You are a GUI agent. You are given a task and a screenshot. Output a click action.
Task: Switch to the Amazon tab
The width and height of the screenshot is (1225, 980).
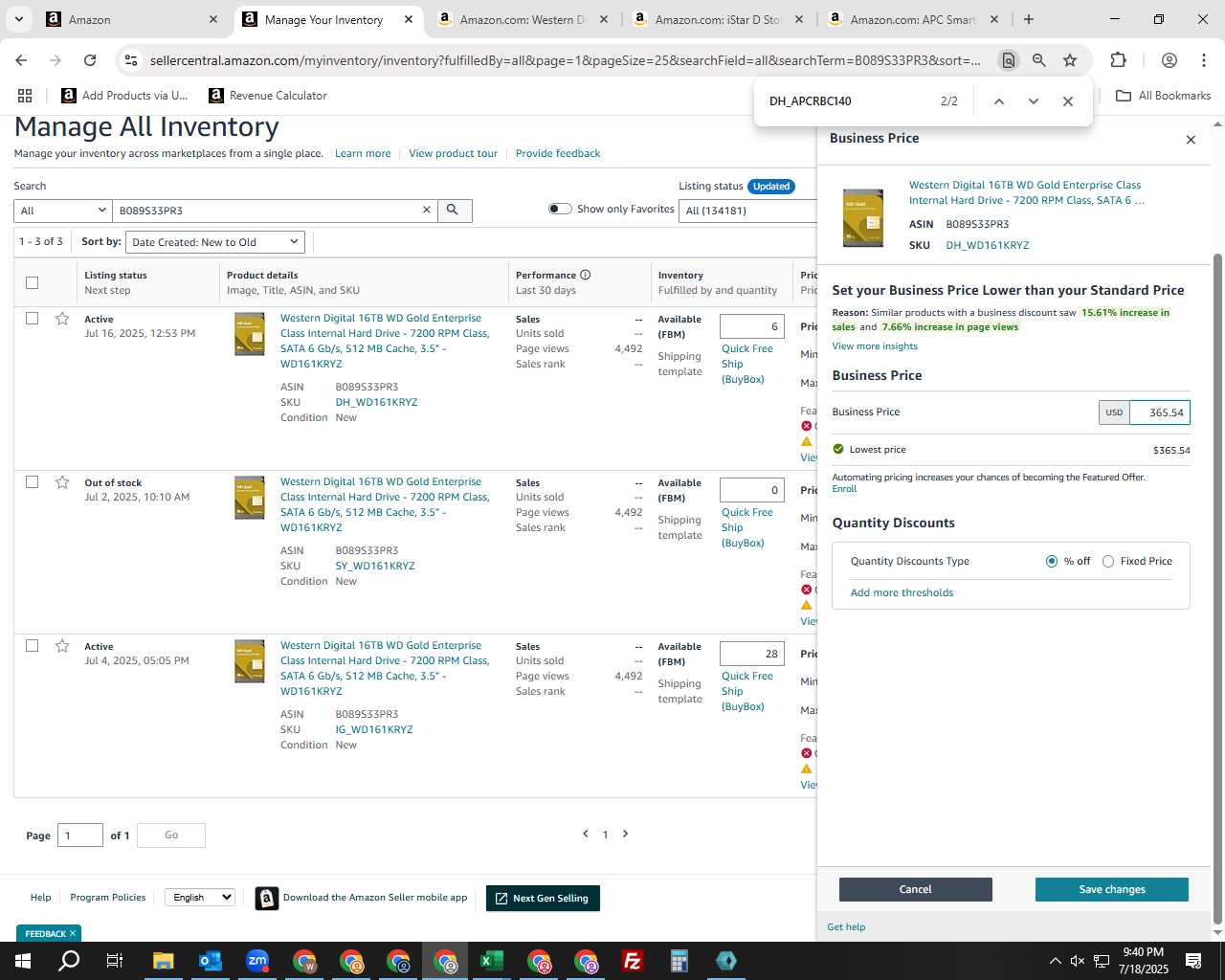132,19
